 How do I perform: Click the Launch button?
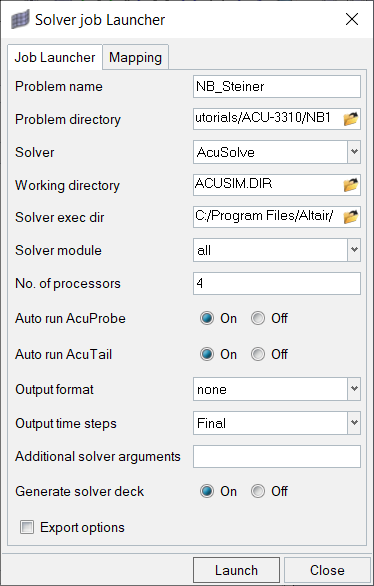[x=237, y=570]
